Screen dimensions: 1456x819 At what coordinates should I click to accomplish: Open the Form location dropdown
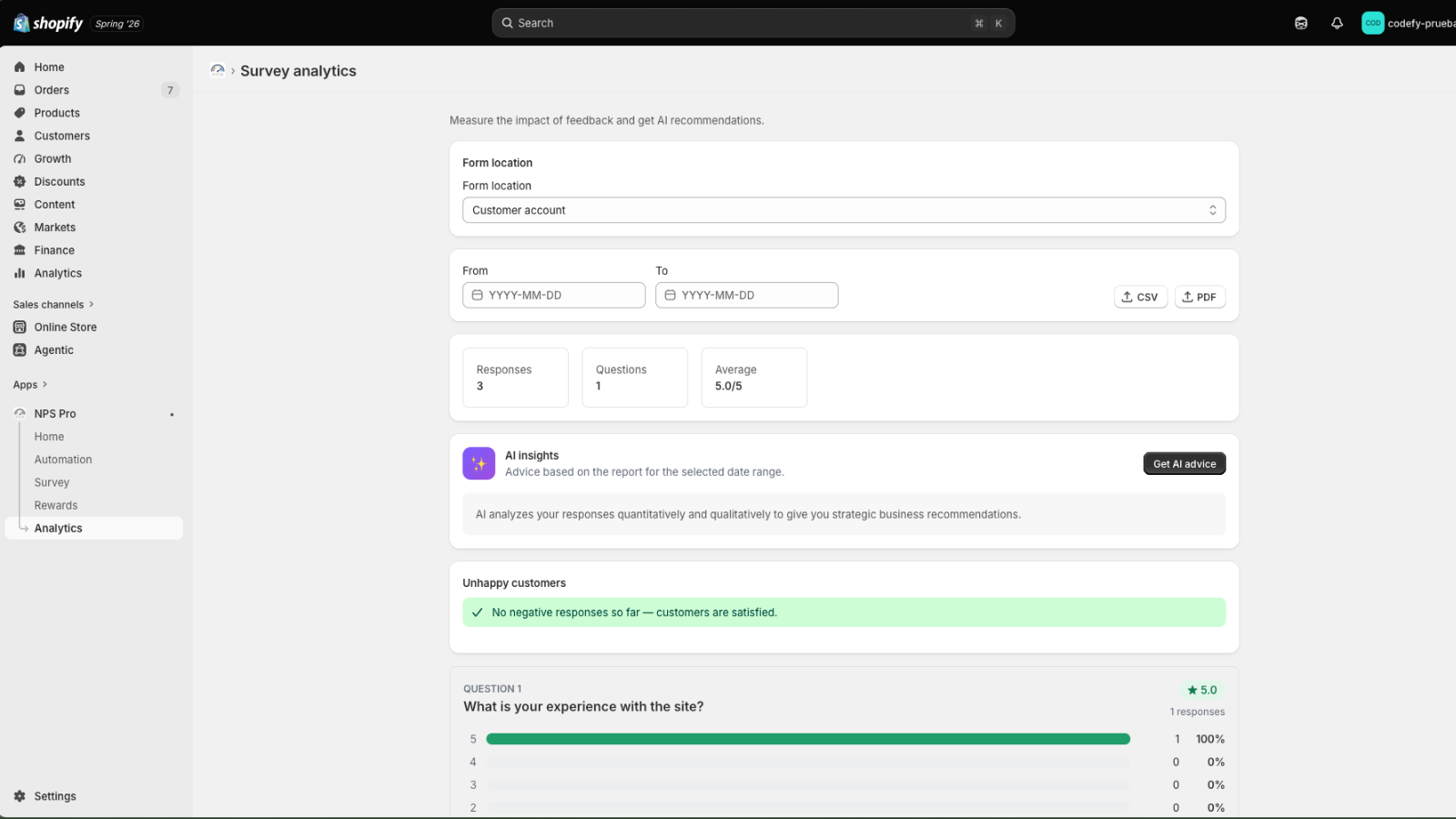[x=844, y=210]
